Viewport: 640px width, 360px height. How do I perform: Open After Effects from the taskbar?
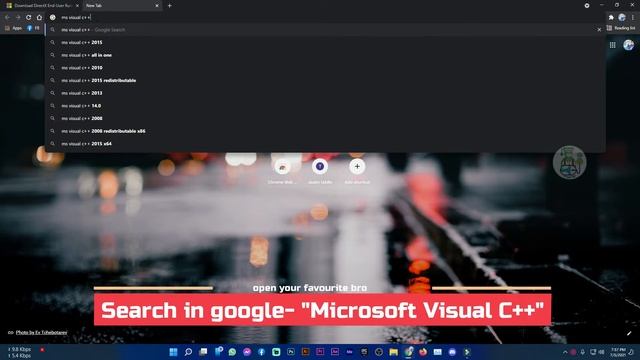coord(335,352)
